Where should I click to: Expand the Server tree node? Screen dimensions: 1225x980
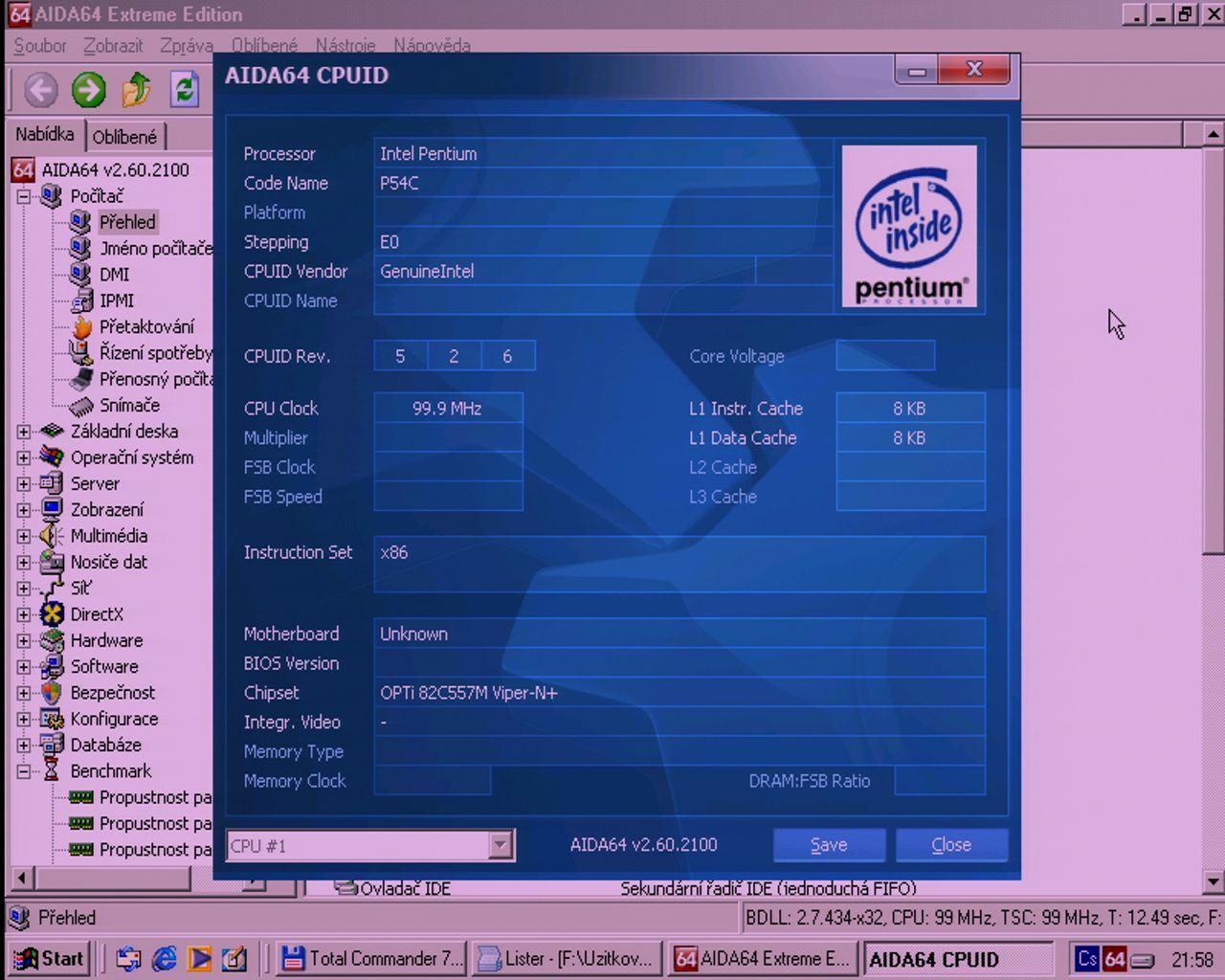pos(23,484)
